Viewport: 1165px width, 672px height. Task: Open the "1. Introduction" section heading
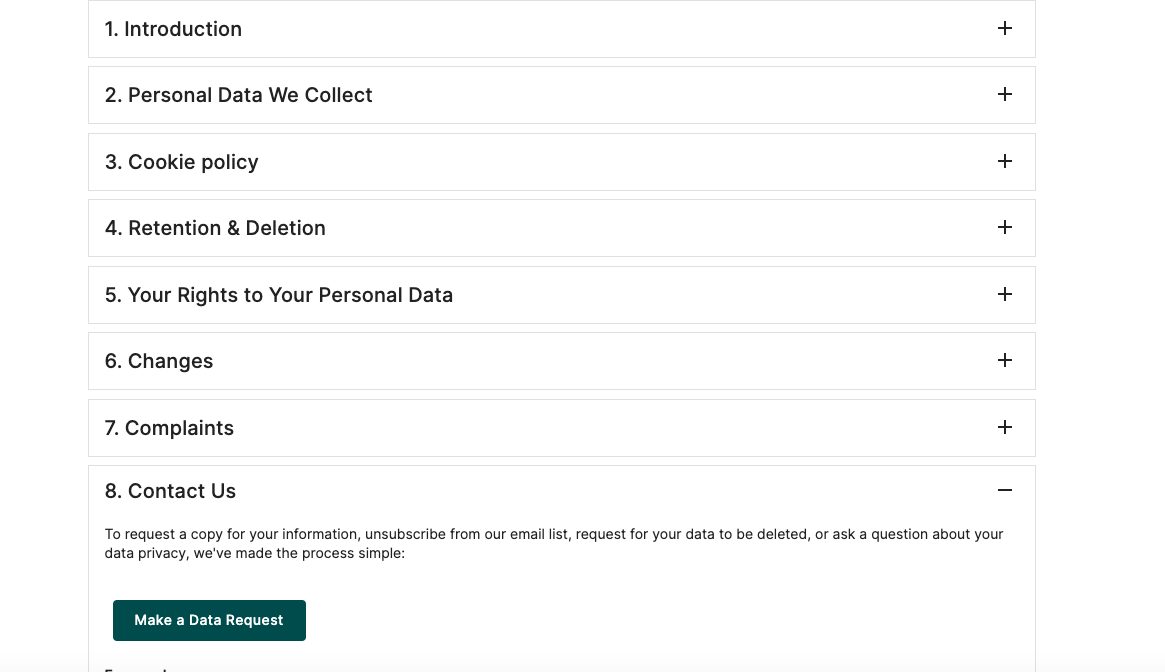click(x=173, y=29)
